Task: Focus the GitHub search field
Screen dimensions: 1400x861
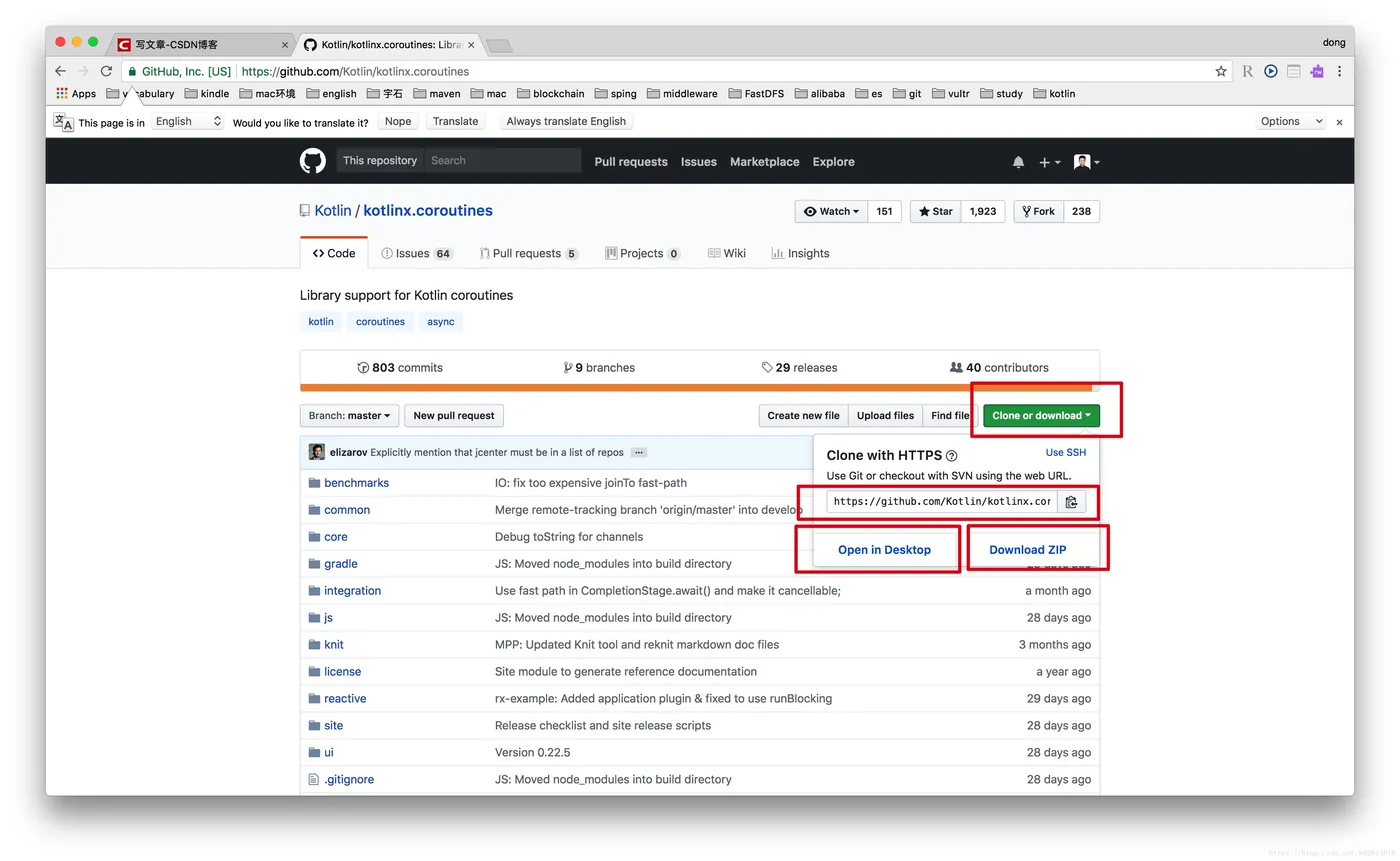Action: tap(503, 161)
